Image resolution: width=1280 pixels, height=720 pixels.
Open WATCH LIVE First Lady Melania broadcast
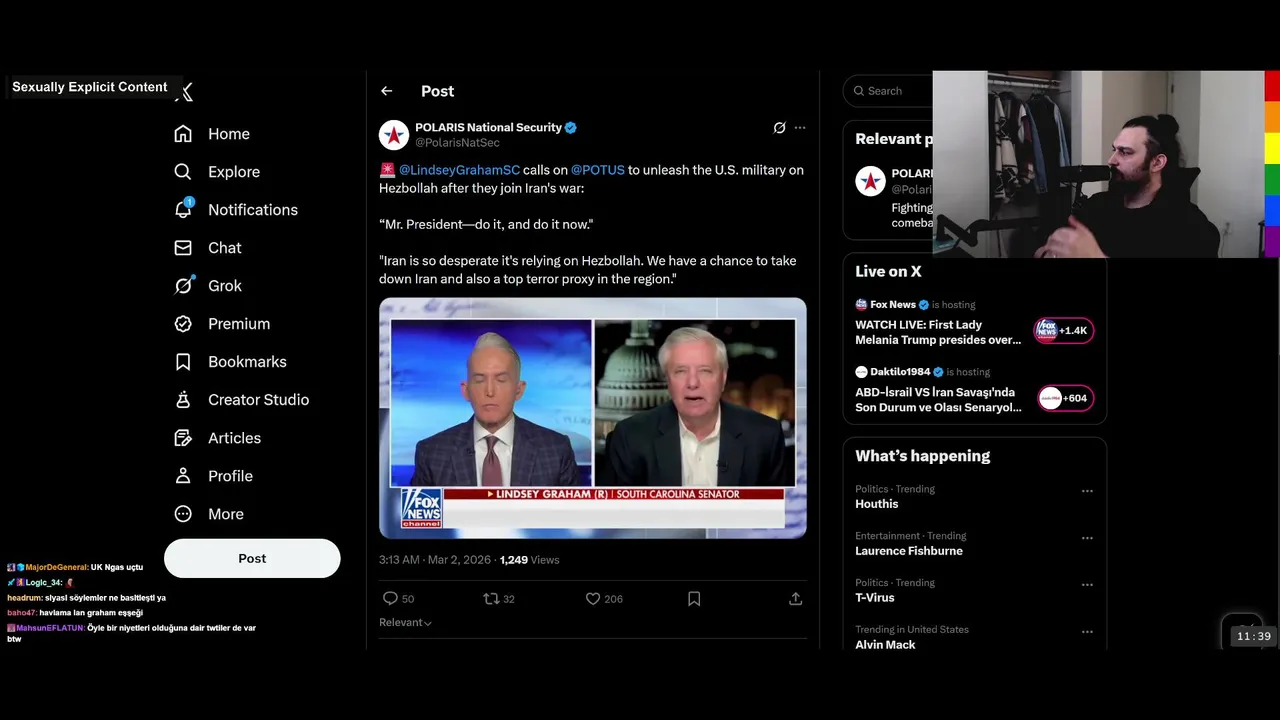(x=938, y=332)
